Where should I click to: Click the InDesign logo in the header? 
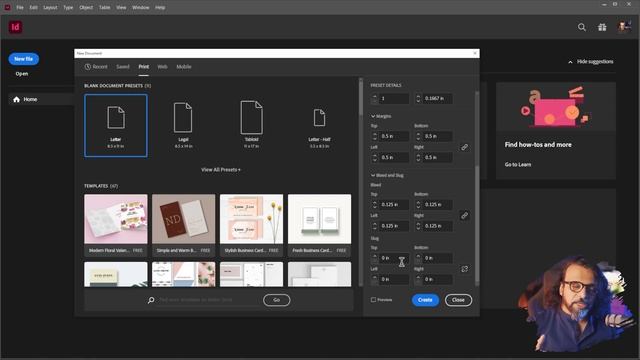pyautogui.click(x=16, y=27)
